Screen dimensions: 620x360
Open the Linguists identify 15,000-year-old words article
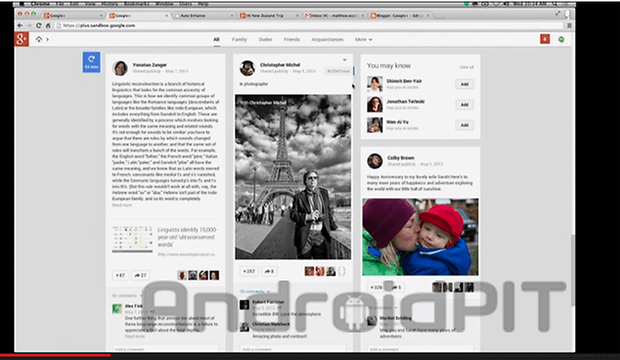pyautogui.click(x=187, y=237)
